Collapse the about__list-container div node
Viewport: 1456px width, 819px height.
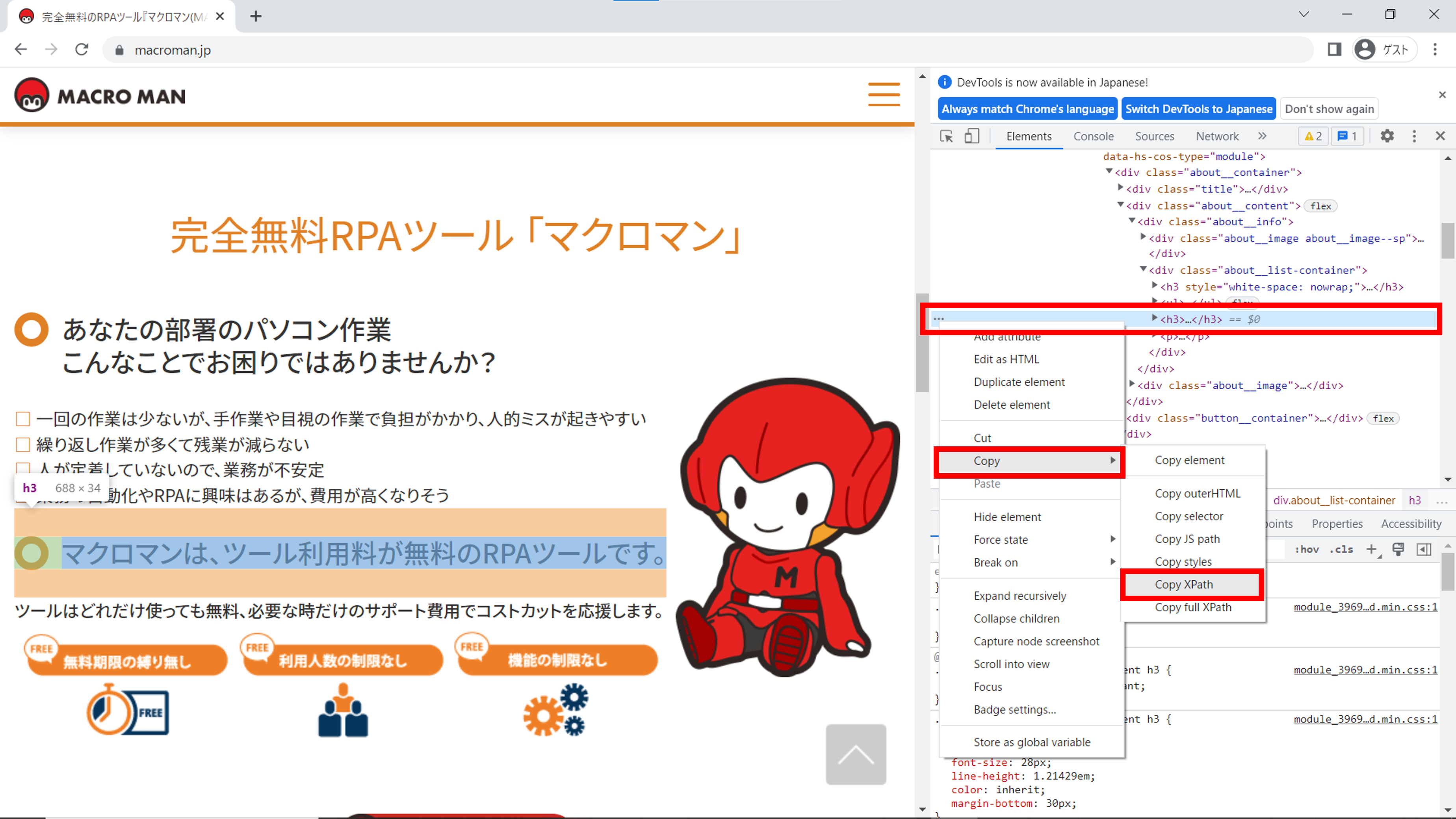pyautogui.click(x=1144, y=269)
